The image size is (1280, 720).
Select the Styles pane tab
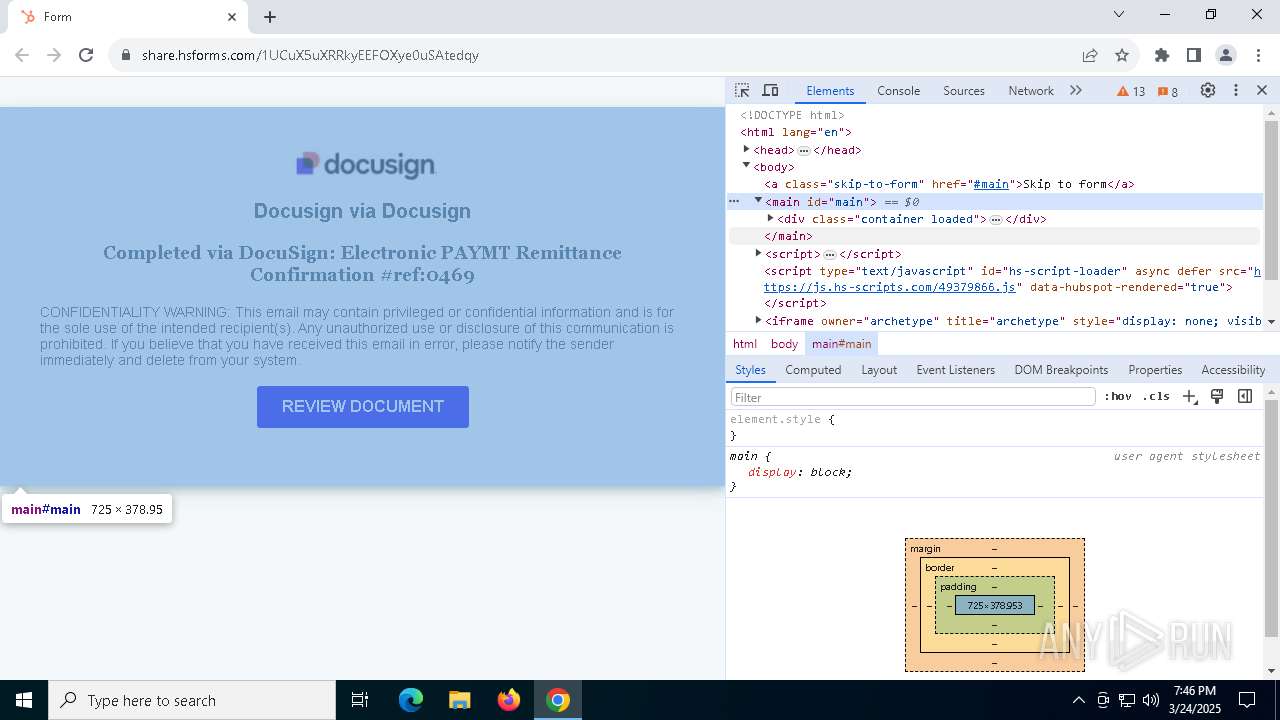[750, 369]
